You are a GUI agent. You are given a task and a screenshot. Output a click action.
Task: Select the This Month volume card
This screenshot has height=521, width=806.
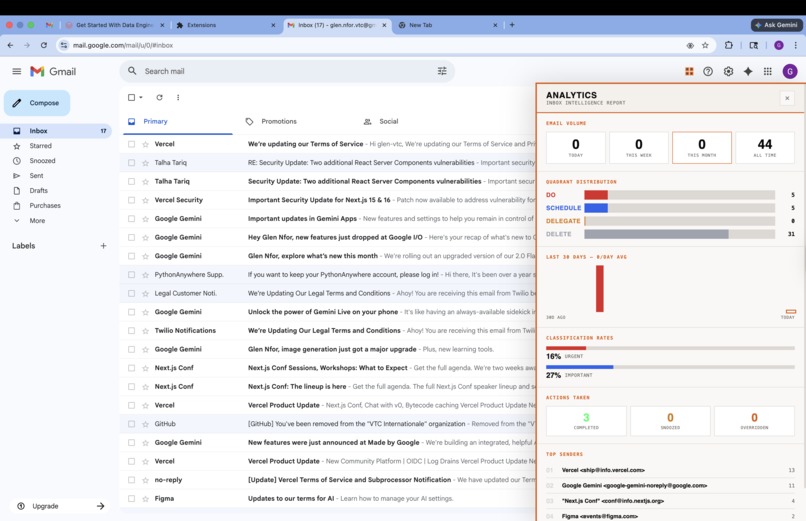coord(702,147)
